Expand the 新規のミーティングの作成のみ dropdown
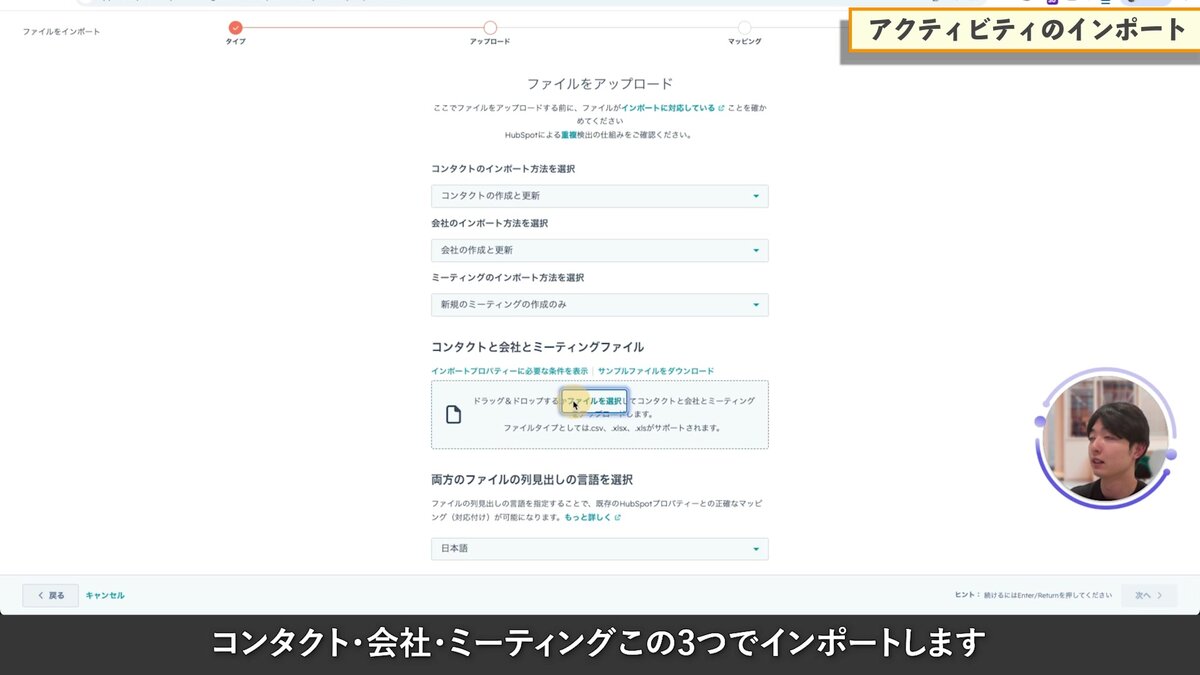 pos(600,305)
